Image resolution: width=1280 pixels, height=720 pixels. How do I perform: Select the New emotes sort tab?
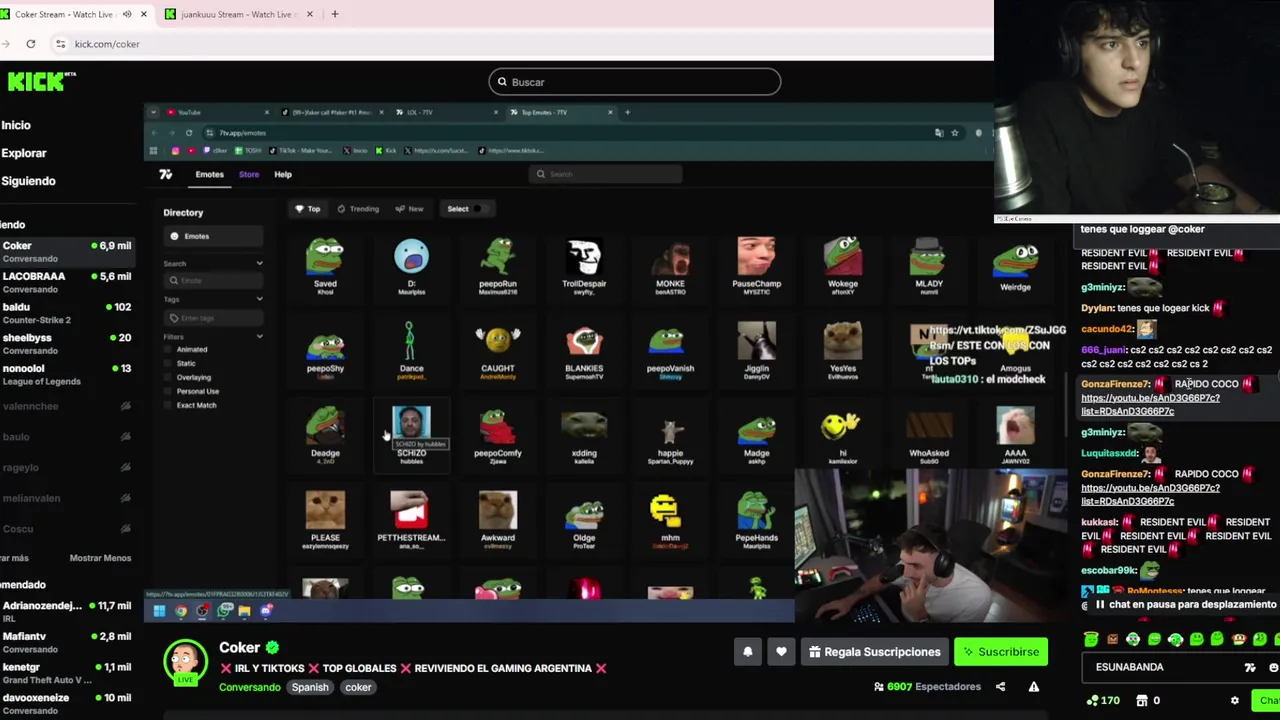pyautogui.click(x=410, y=209)
